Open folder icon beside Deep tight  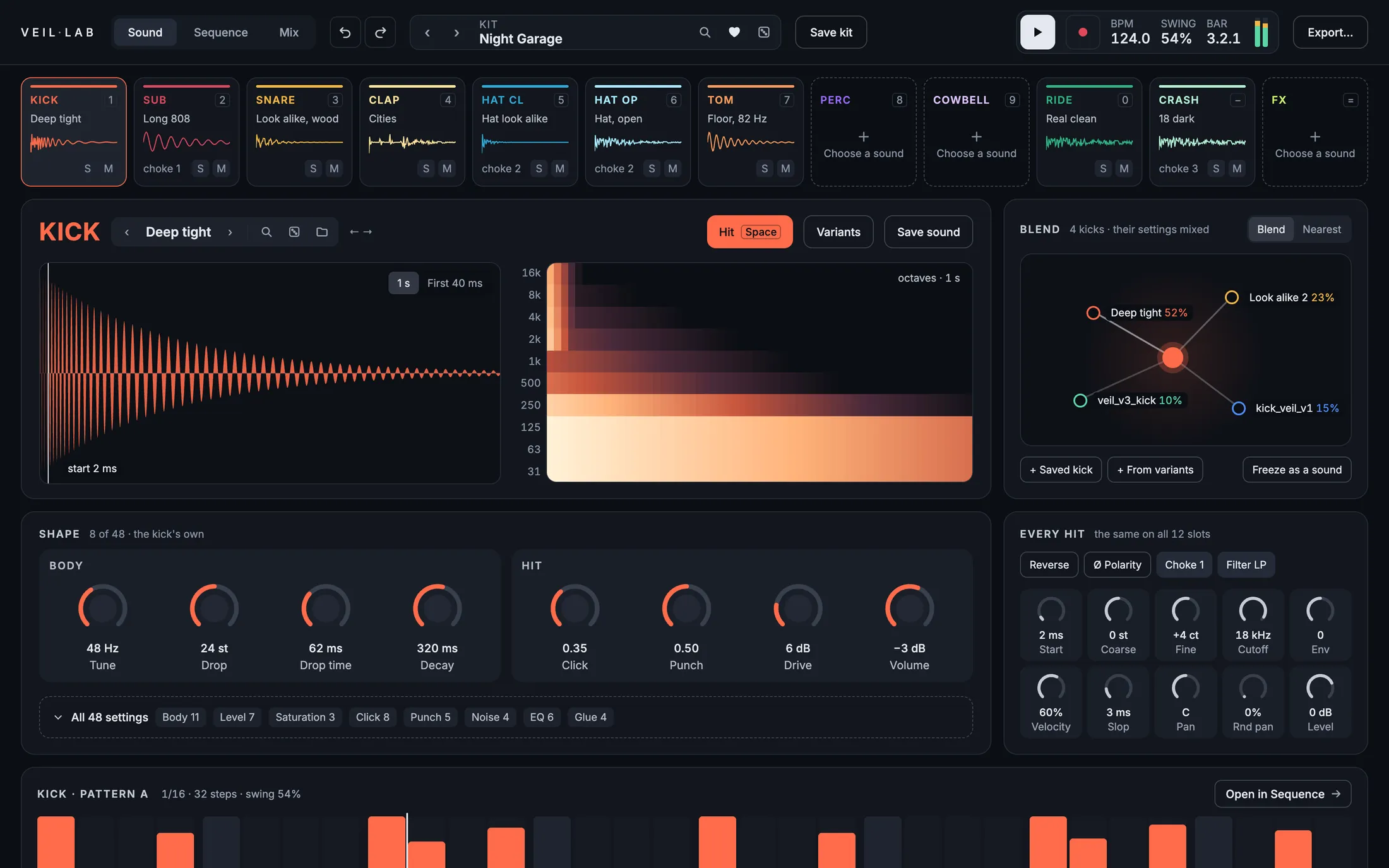coord(322,232)
